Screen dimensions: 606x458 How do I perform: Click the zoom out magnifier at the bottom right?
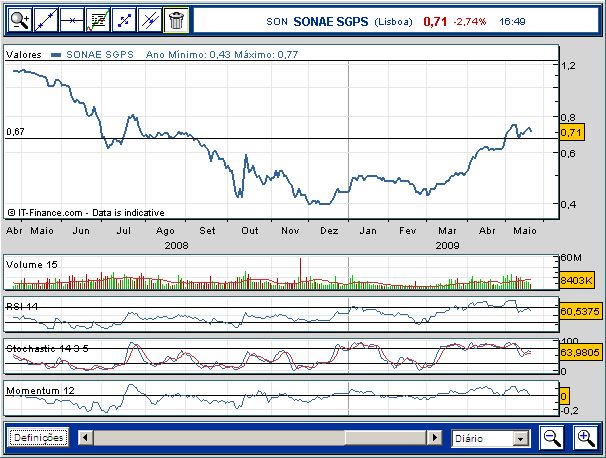(552, 438)
